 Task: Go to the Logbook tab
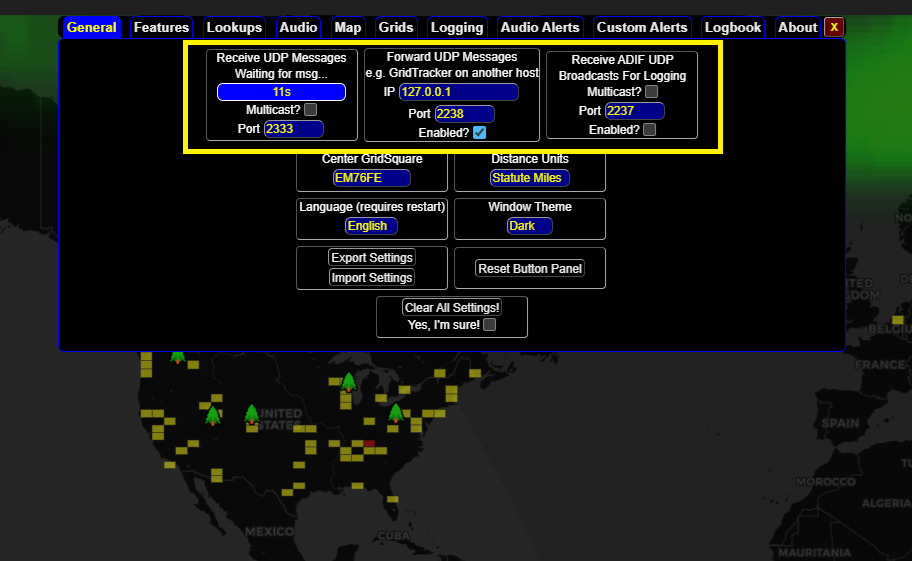(x=733, y=27)
